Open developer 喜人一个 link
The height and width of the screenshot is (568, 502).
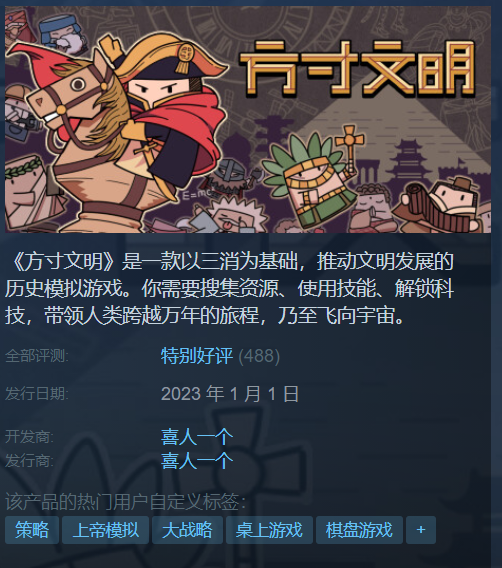[197, 437]
